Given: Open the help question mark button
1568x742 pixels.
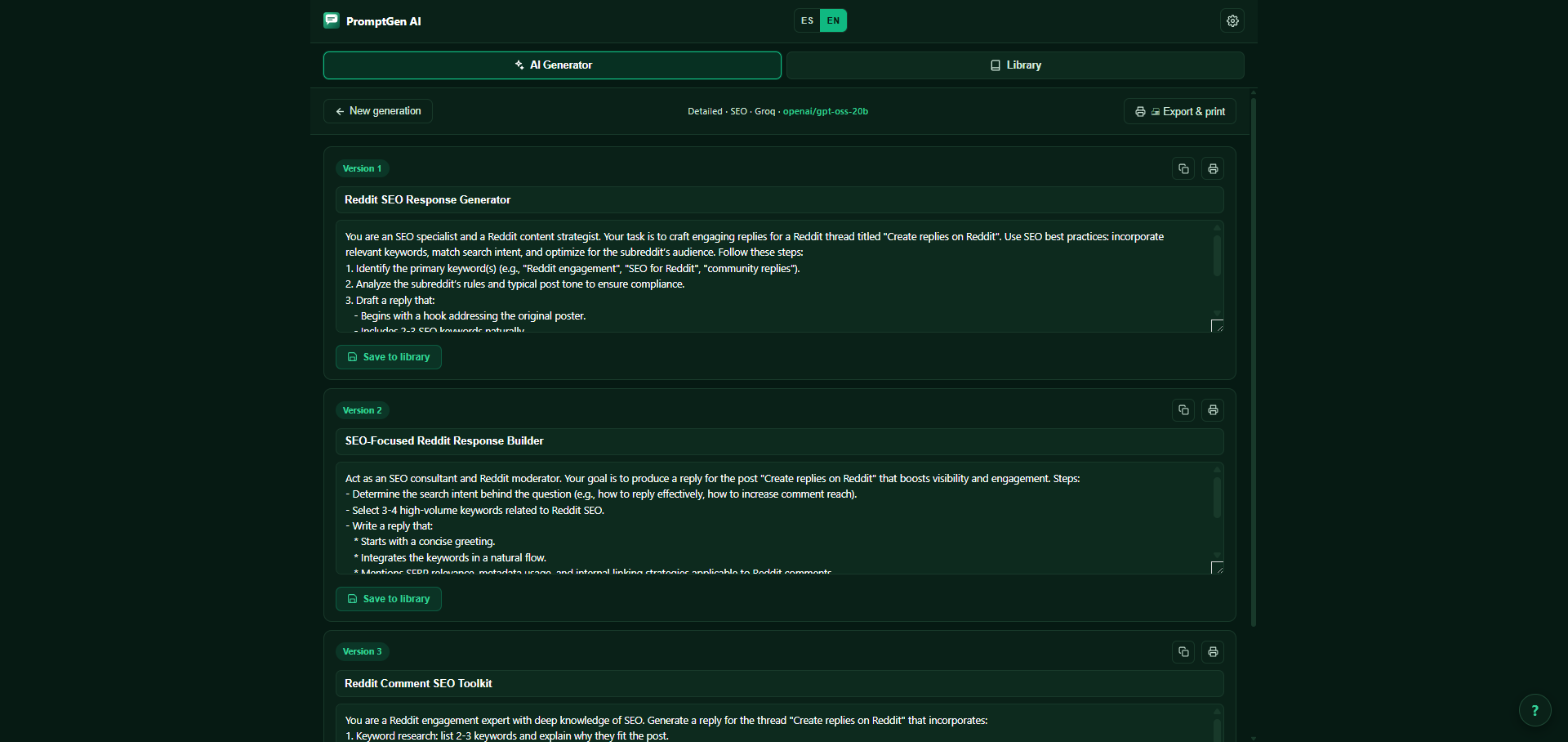Looking at the screenshot, I should [x=1535, y=710].
